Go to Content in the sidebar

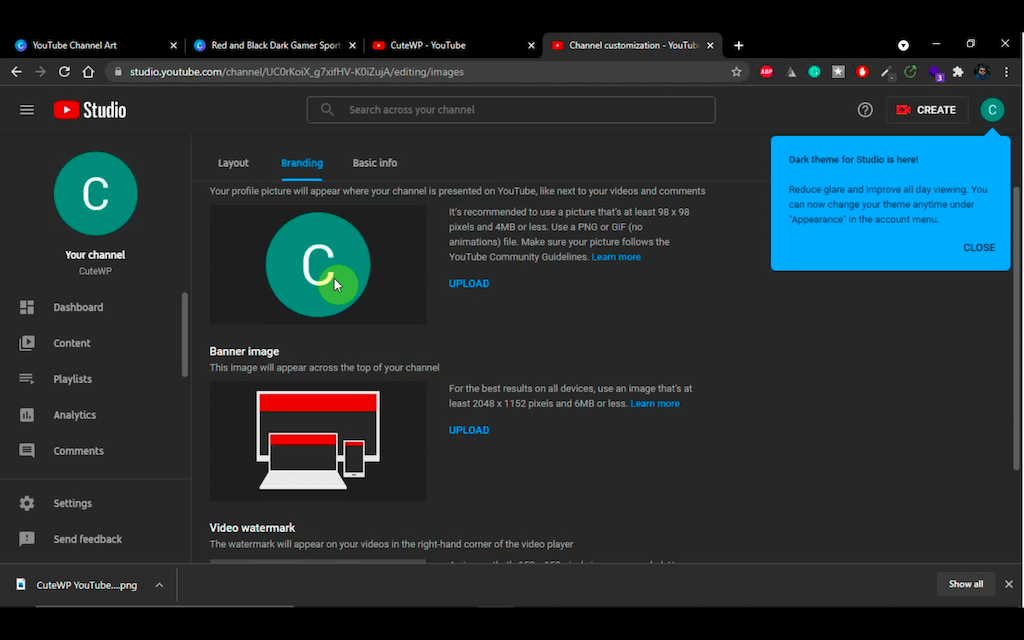click(x=71, y=343)
